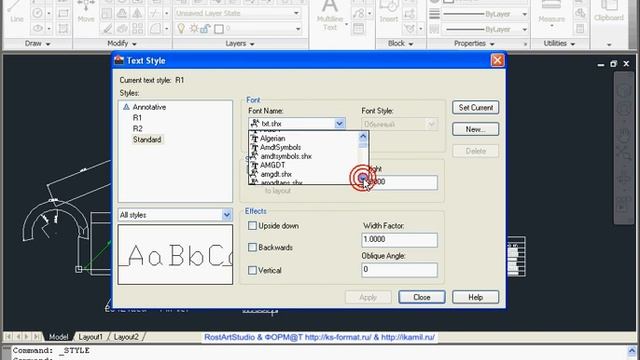Screen dimensions: 640x360
Task: Select the R2 style in the Styles list
Action: 138,129
